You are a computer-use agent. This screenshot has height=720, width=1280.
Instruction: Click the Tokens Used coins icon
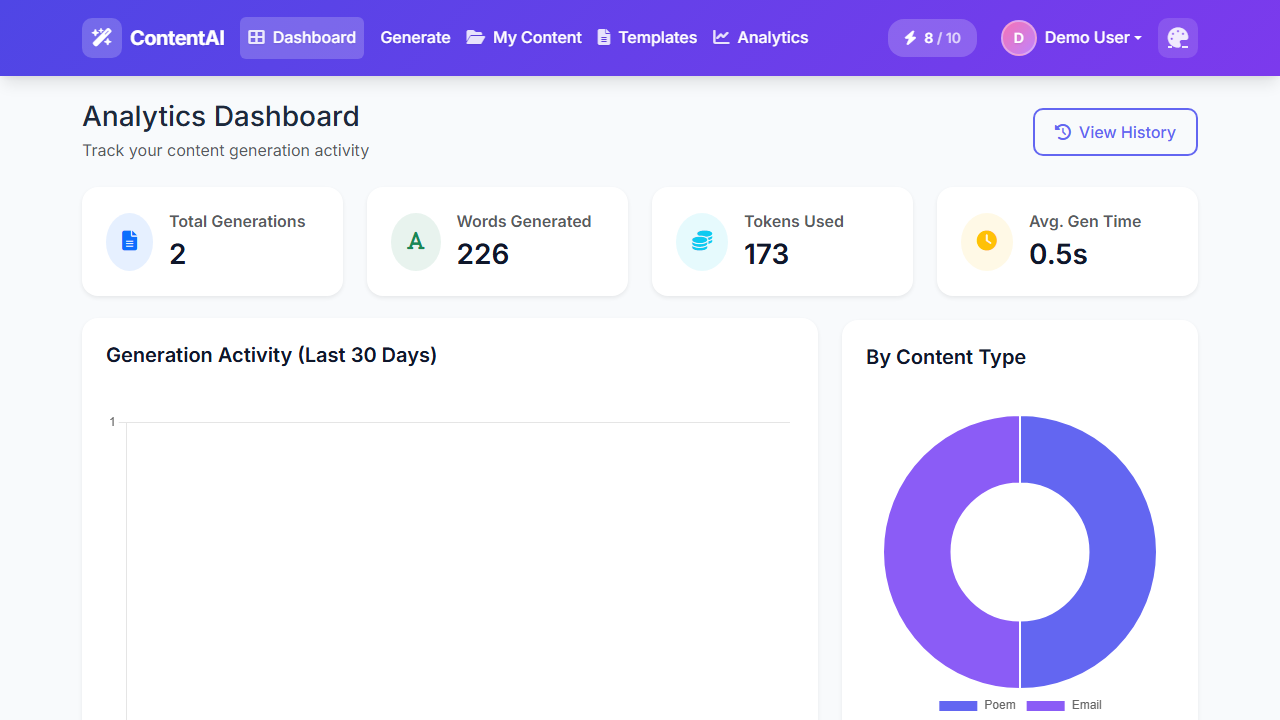701,241
